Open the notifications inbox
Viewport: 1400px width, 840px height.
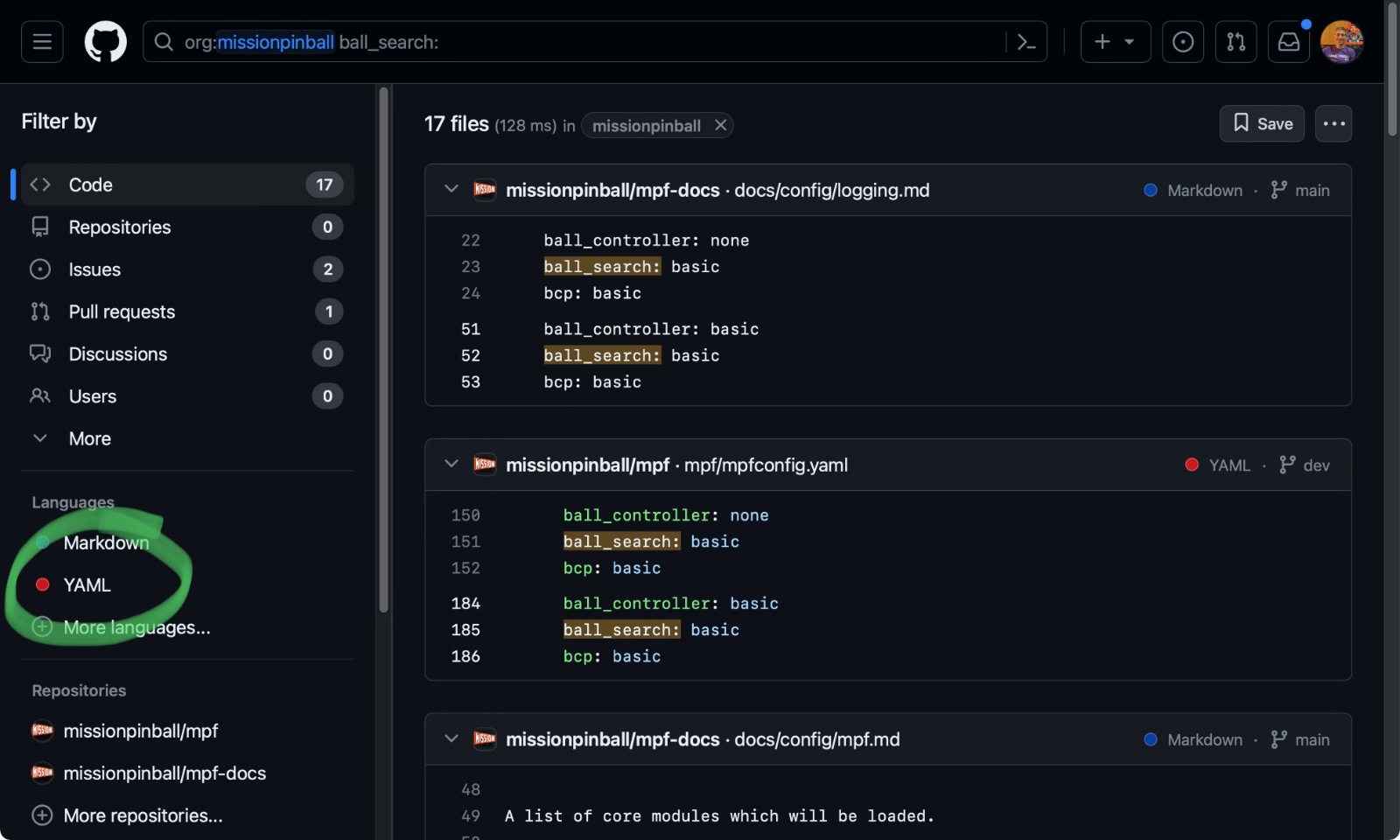tap(1289, 42)
